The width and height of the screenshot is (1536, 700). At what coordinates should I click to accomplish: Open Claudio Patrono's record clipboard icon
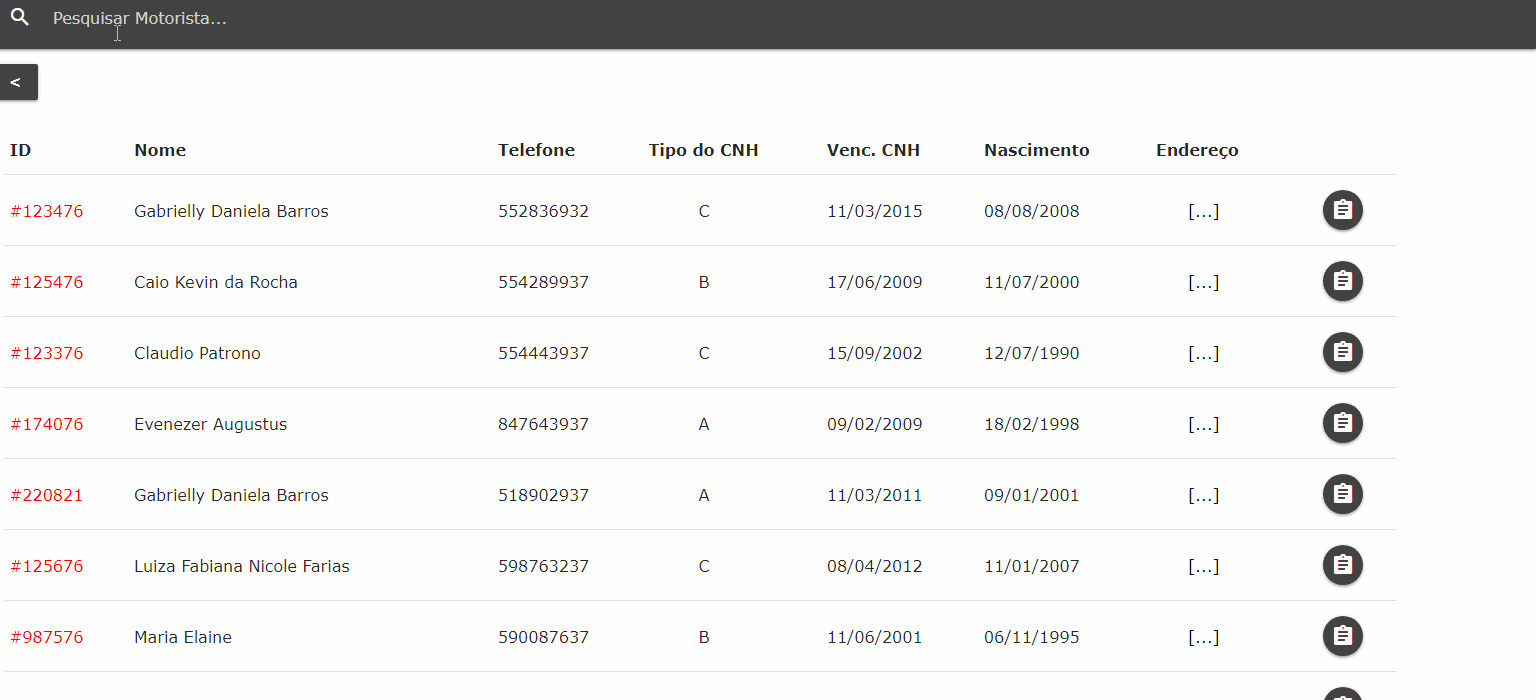1342,352
